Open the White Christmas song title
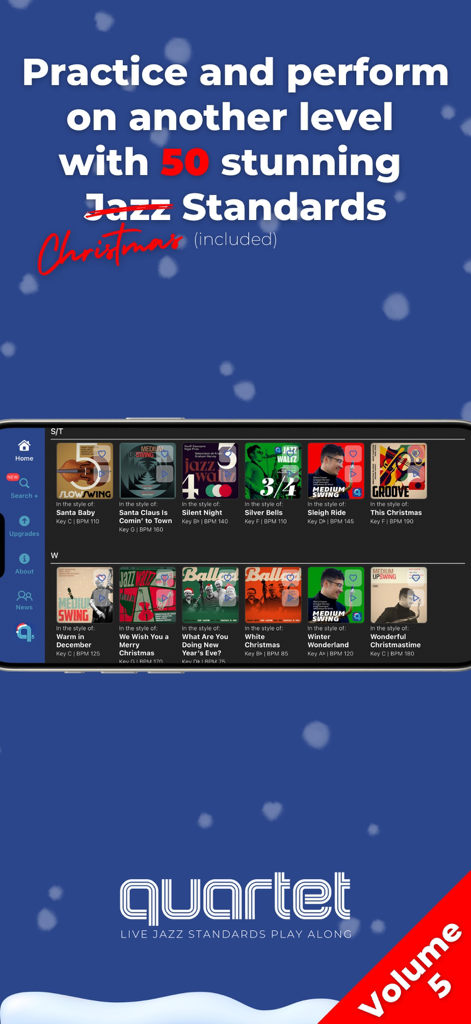The height and width of the screenshot is (1024, 471). (262, 641)
